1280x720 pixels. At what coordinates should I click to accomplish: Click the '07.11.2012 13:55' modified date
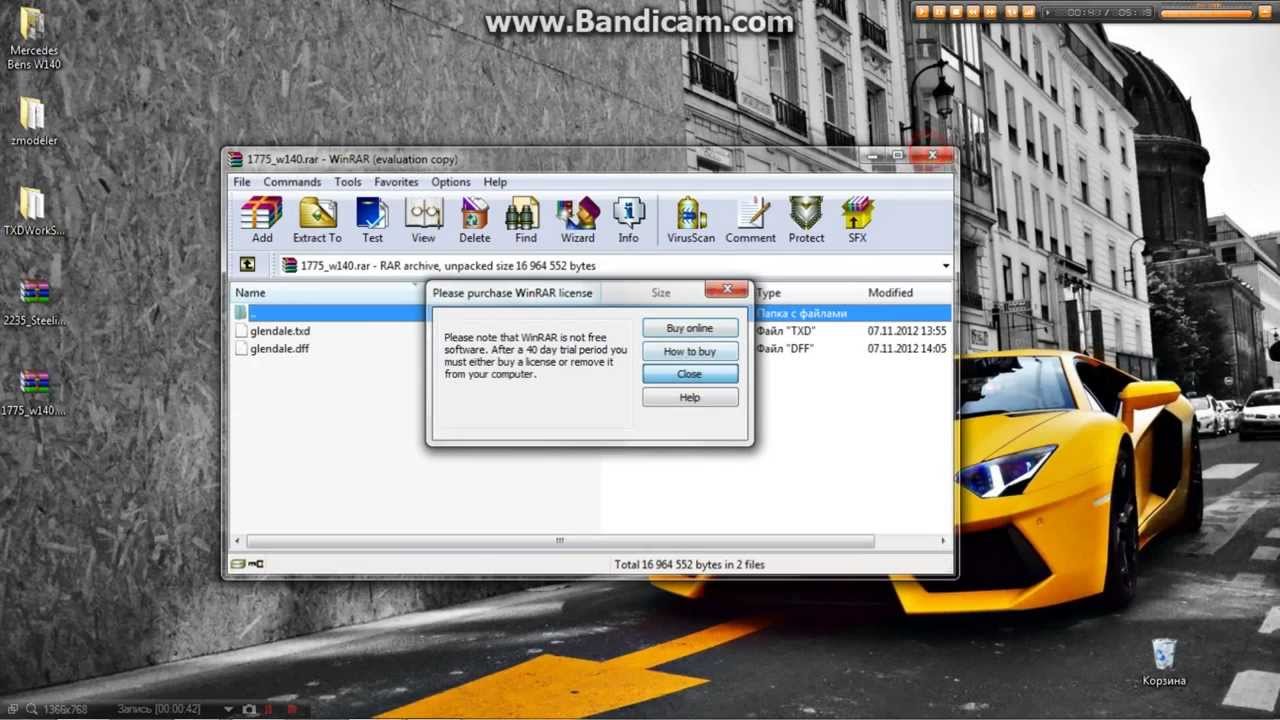coord(907,331)
